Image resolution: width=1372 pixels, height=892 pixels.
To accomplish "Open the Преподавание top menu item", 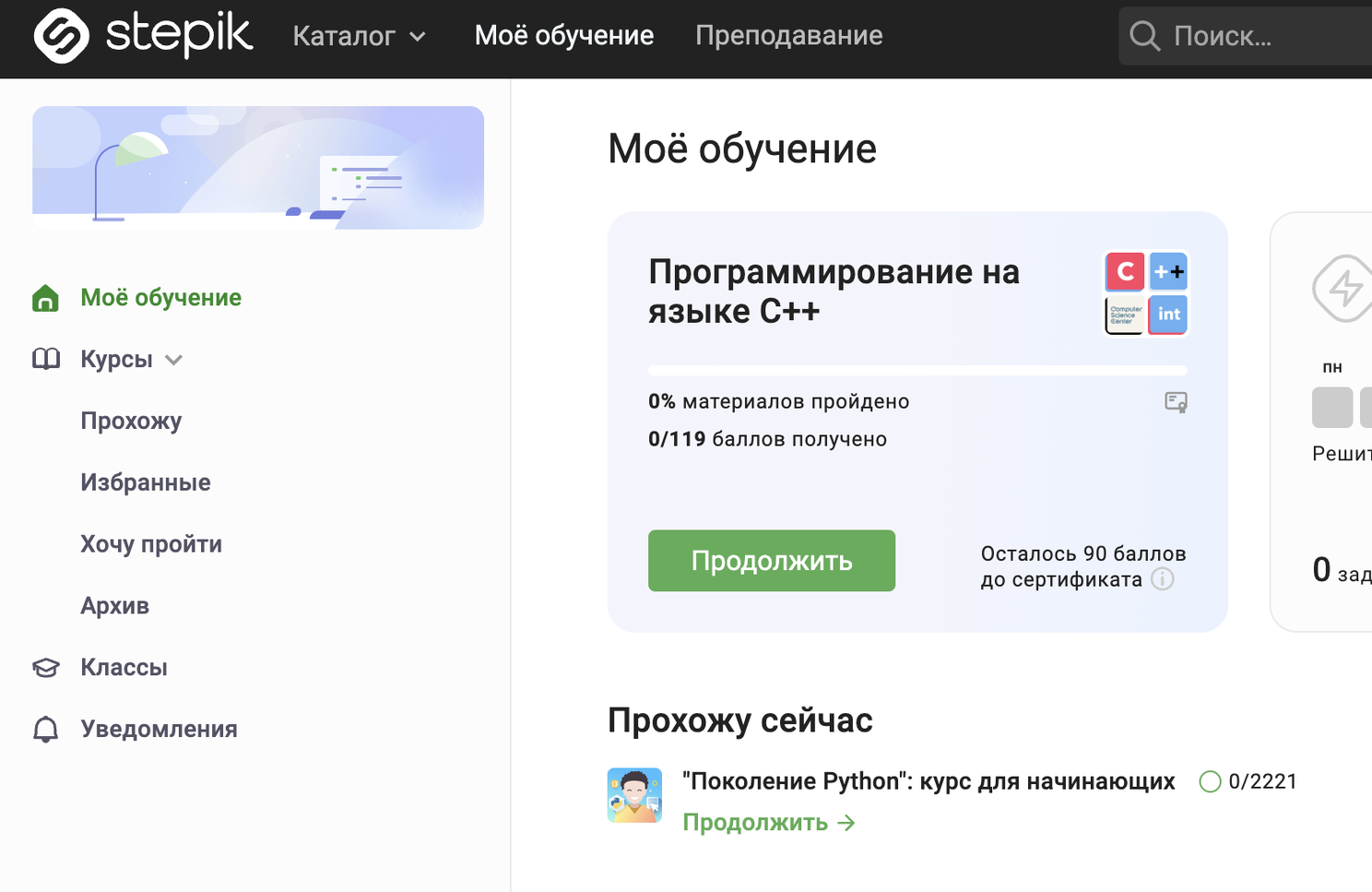I will tap(789, 35).
